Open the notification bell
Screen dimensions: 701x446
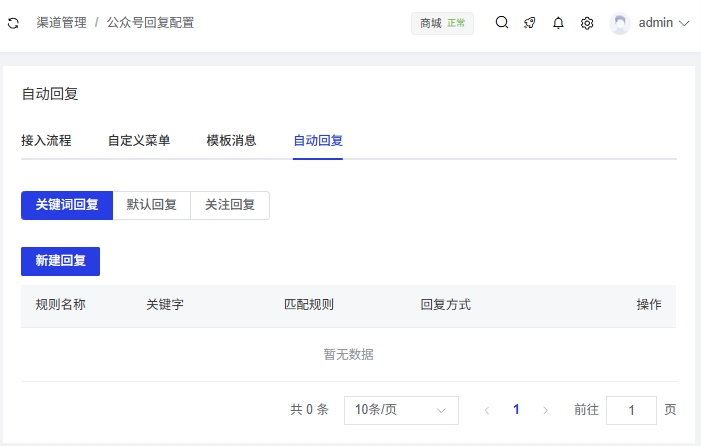click(x=558, y=23)
